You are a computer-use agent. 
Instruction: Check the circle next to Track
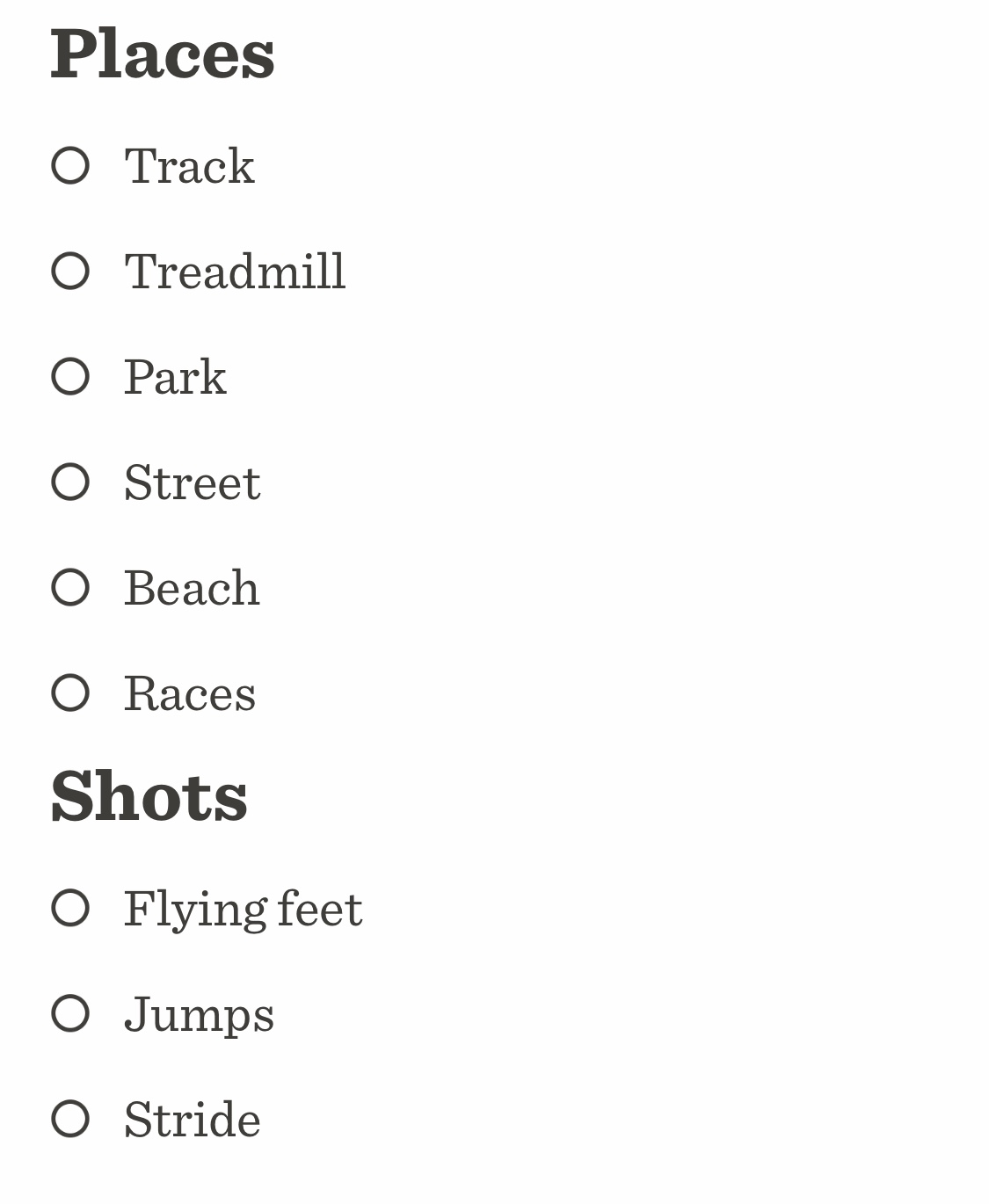(70, 165)
